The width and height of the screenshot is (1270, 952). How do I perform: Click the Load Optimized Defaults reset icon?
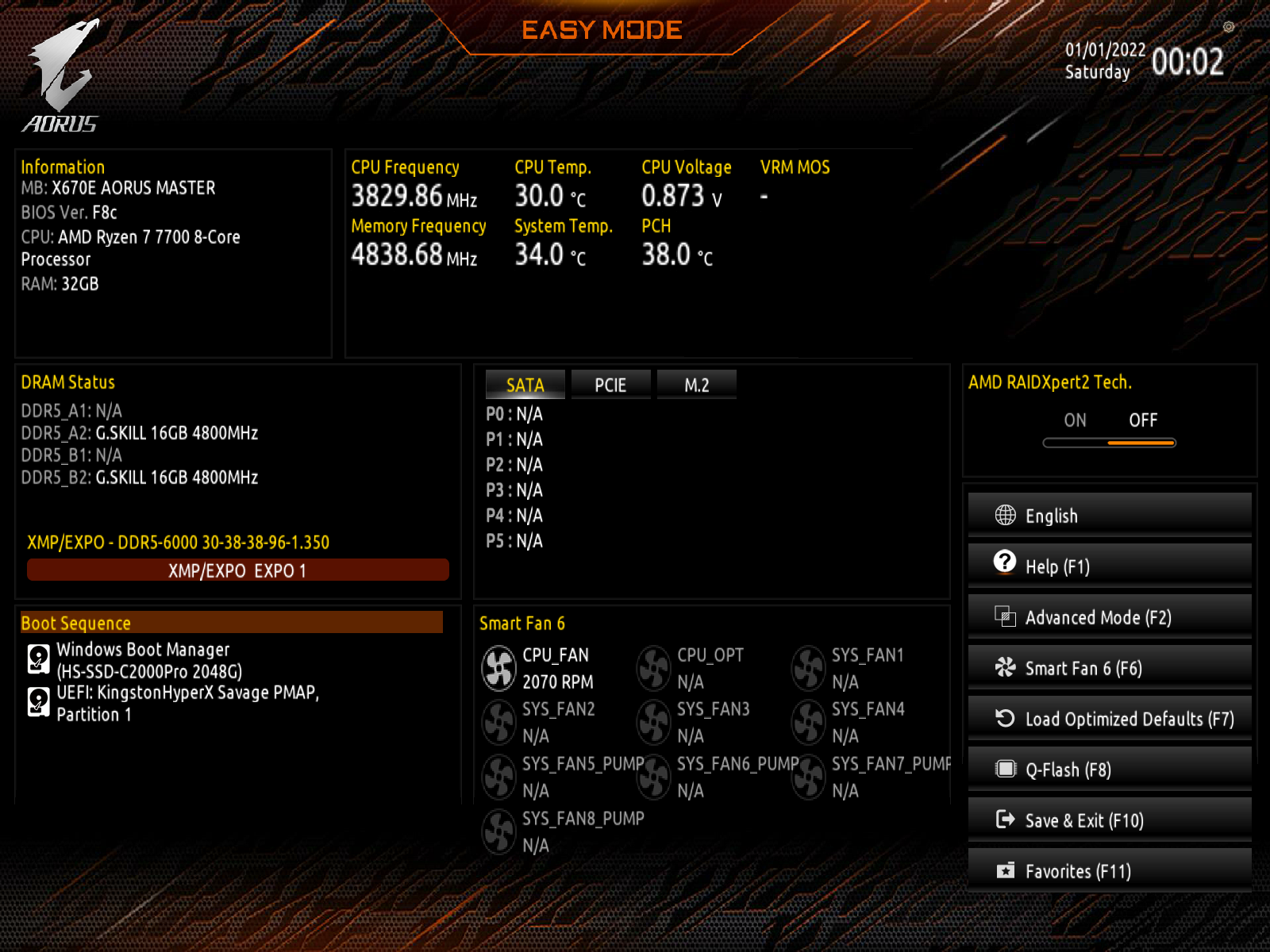1005,718
